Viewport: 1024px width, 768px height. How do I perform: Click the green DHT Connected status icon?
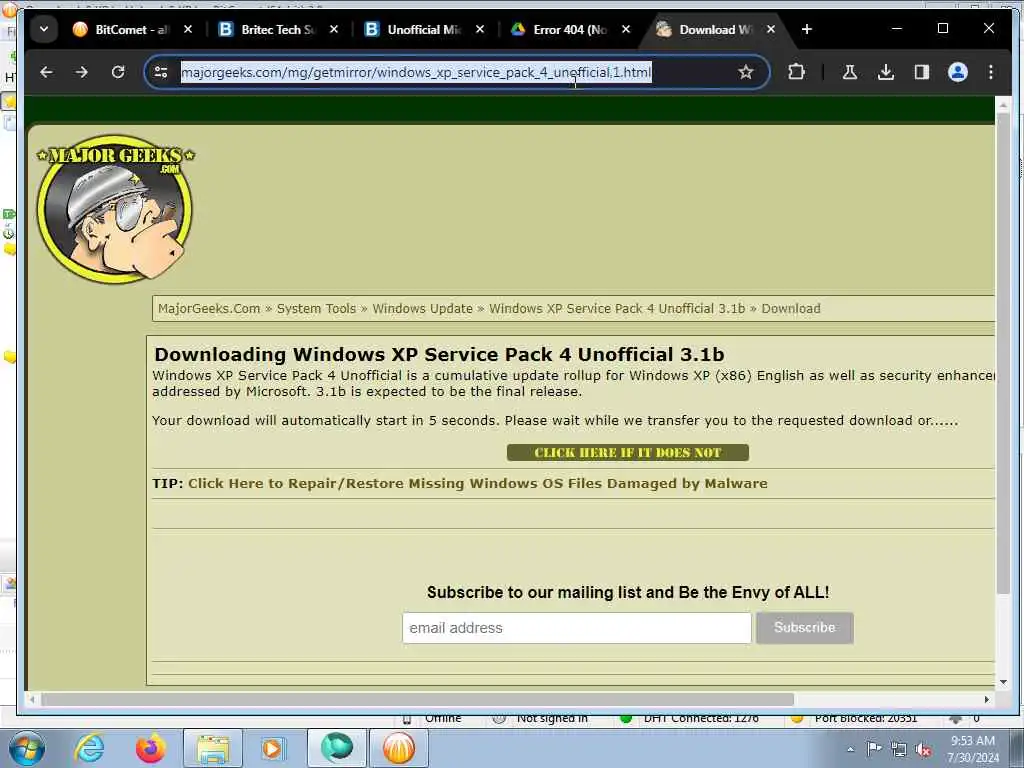click(x=626, y=718)
